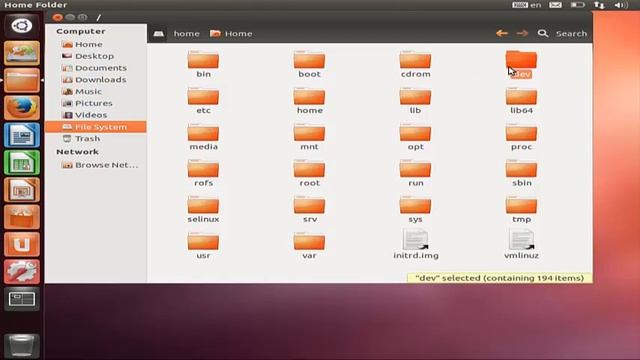
Task: Select the vmlinuz file
Action: 521,244
